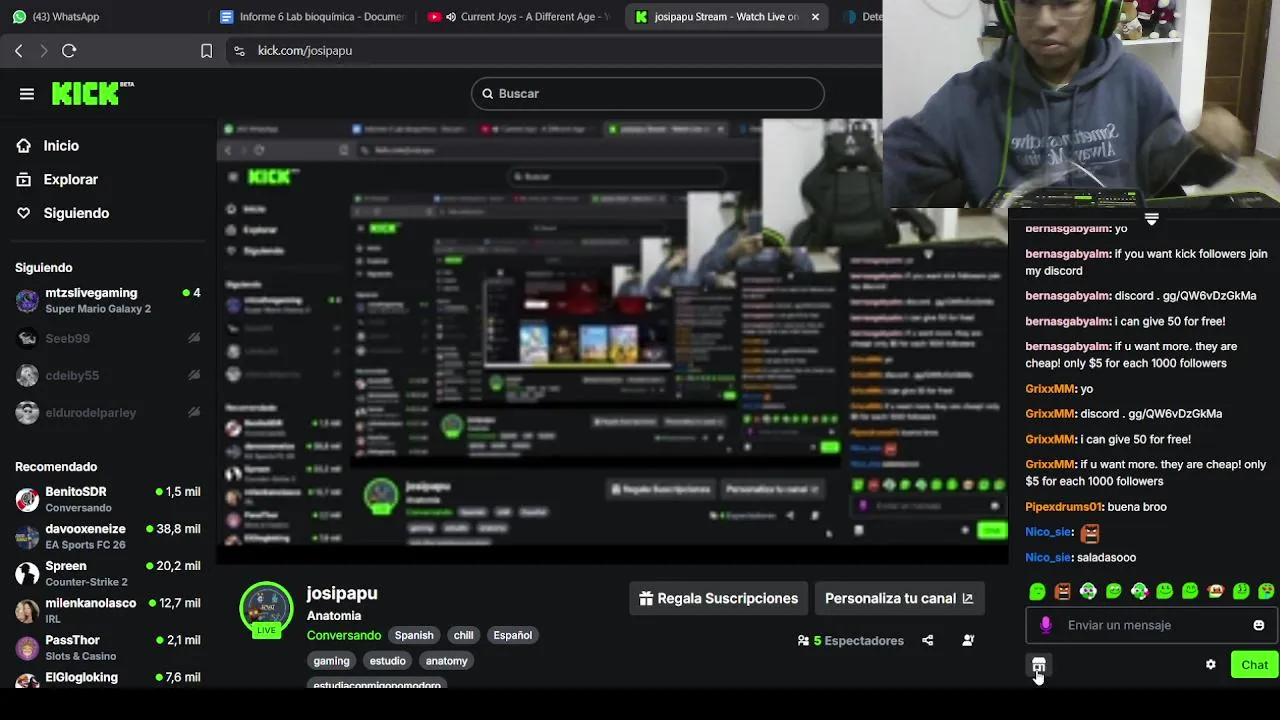Close the josipapu Stream browser tab
Viewport: 1280px width, 720px height.
(x=815, y=16)
